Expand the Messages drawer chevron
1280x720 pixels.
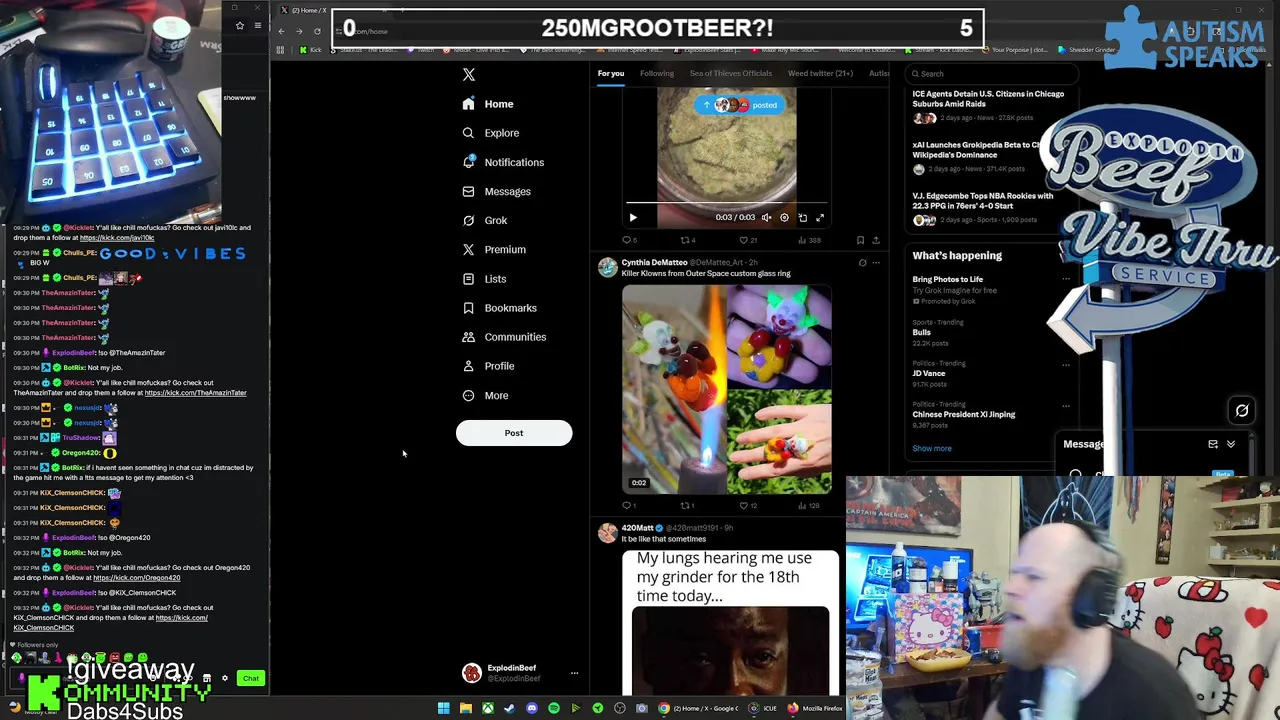(x=1231, y=444)
